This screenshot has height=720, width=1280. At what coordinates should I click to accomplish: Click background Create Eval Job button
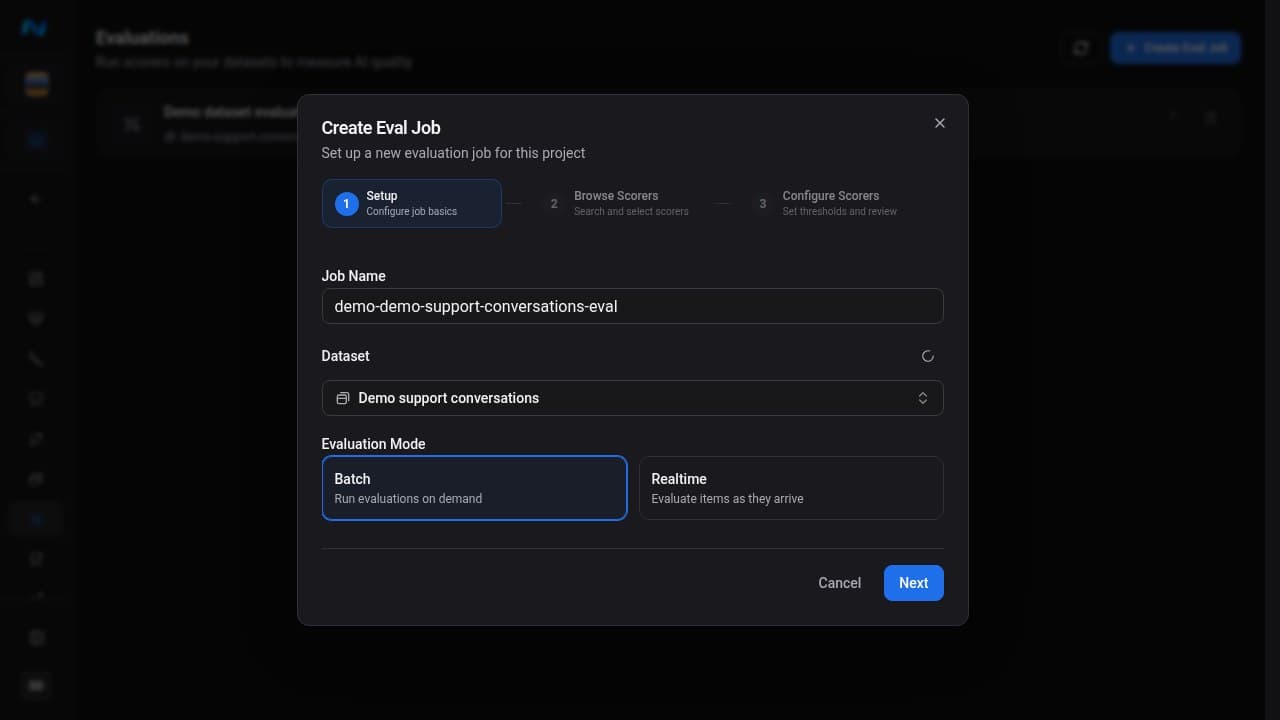[x=1175, y=48]
